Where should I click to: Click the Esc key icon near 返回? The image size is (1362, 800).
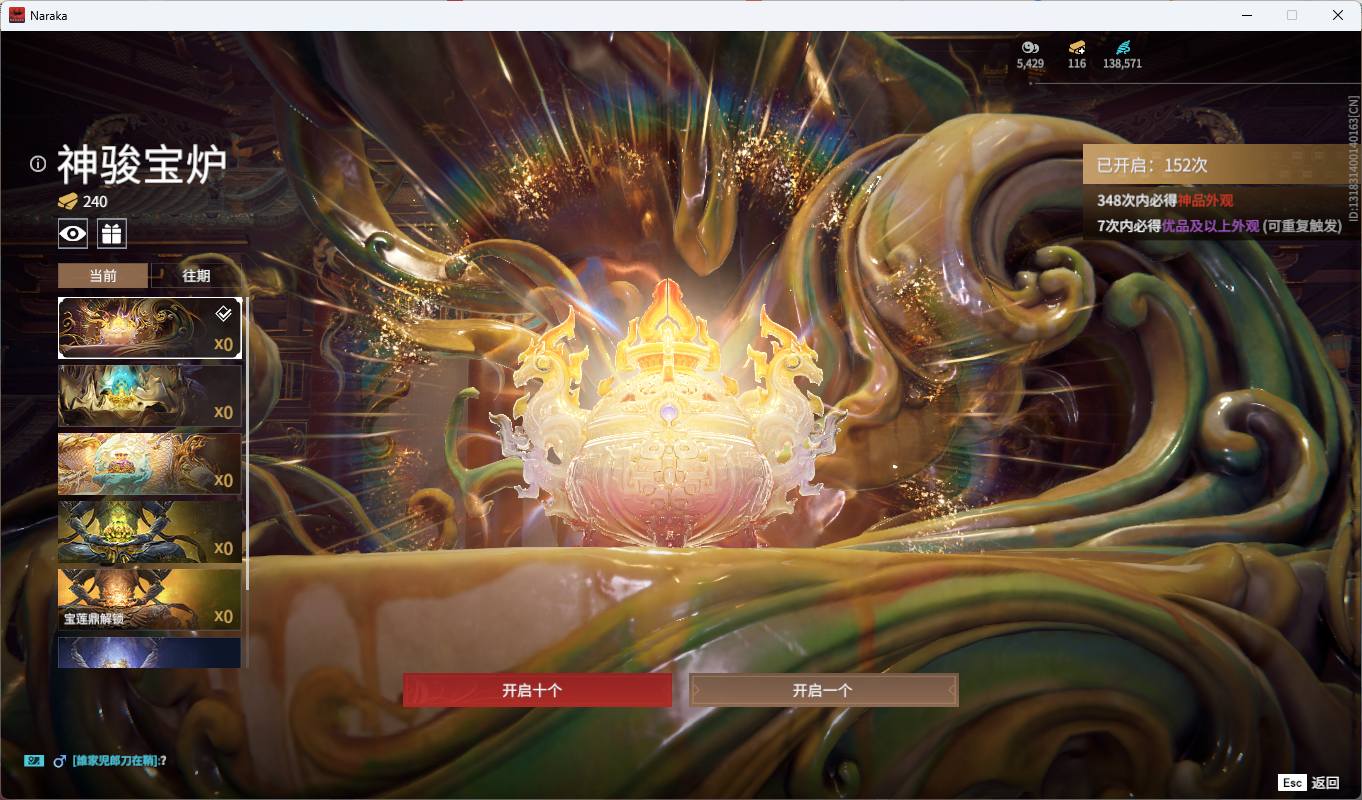(x=1292, y=782)
